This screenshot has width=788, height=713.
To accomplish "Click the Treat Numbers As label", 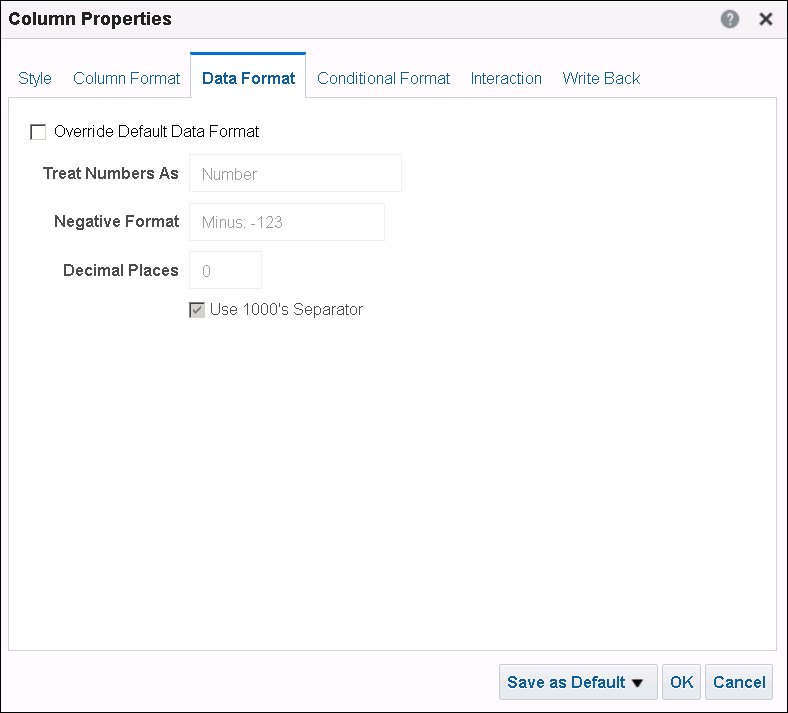I will pyautogui.click(x=111, y=174).
